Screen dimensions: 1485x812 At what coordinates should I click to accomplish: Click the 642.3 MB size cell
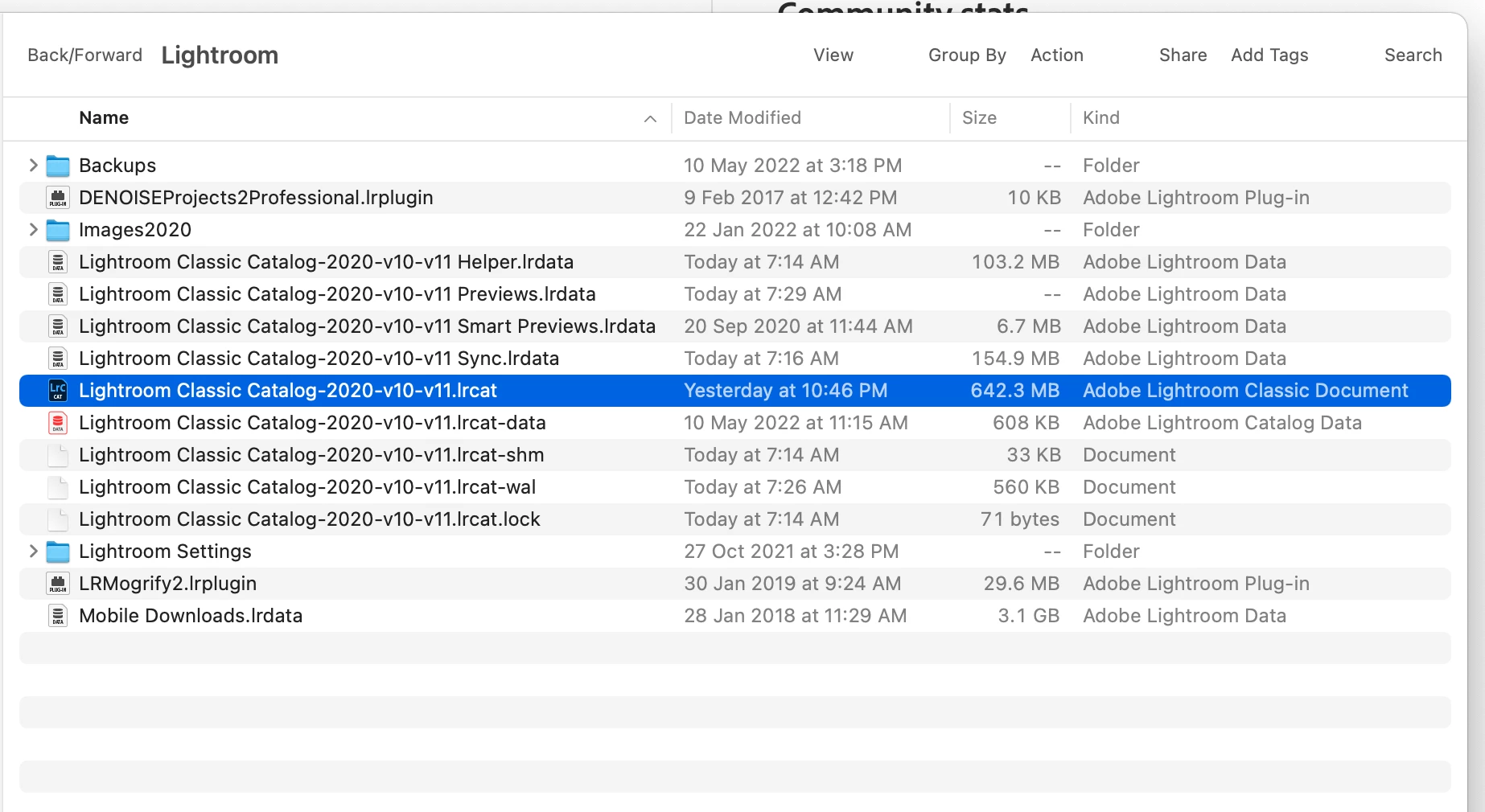pos(1015,391)
